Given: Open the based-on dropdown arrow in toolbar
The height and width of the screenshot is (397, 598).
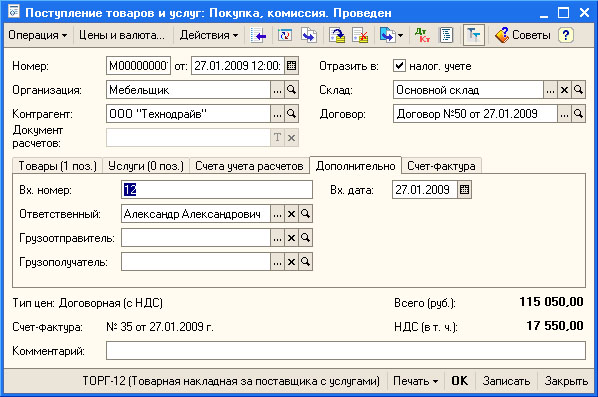Looking at the screenshot, I should click(400, 36).
